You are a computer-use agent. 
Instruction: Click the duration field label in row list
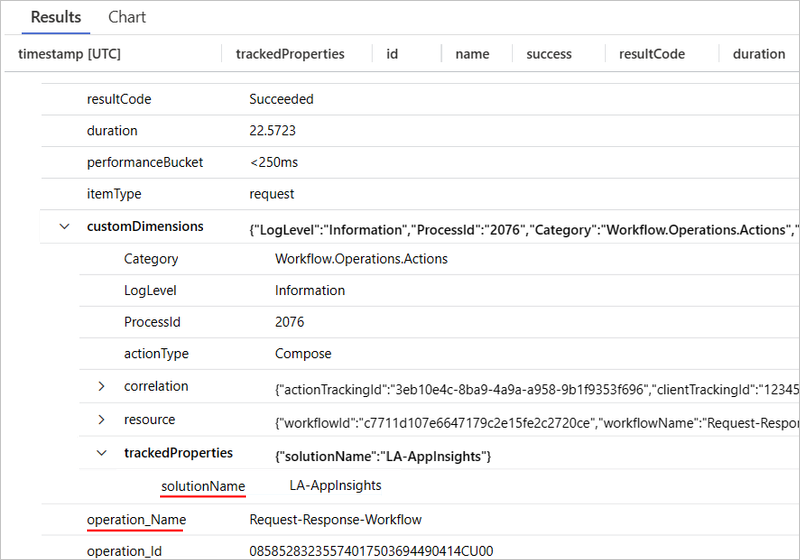112,131
